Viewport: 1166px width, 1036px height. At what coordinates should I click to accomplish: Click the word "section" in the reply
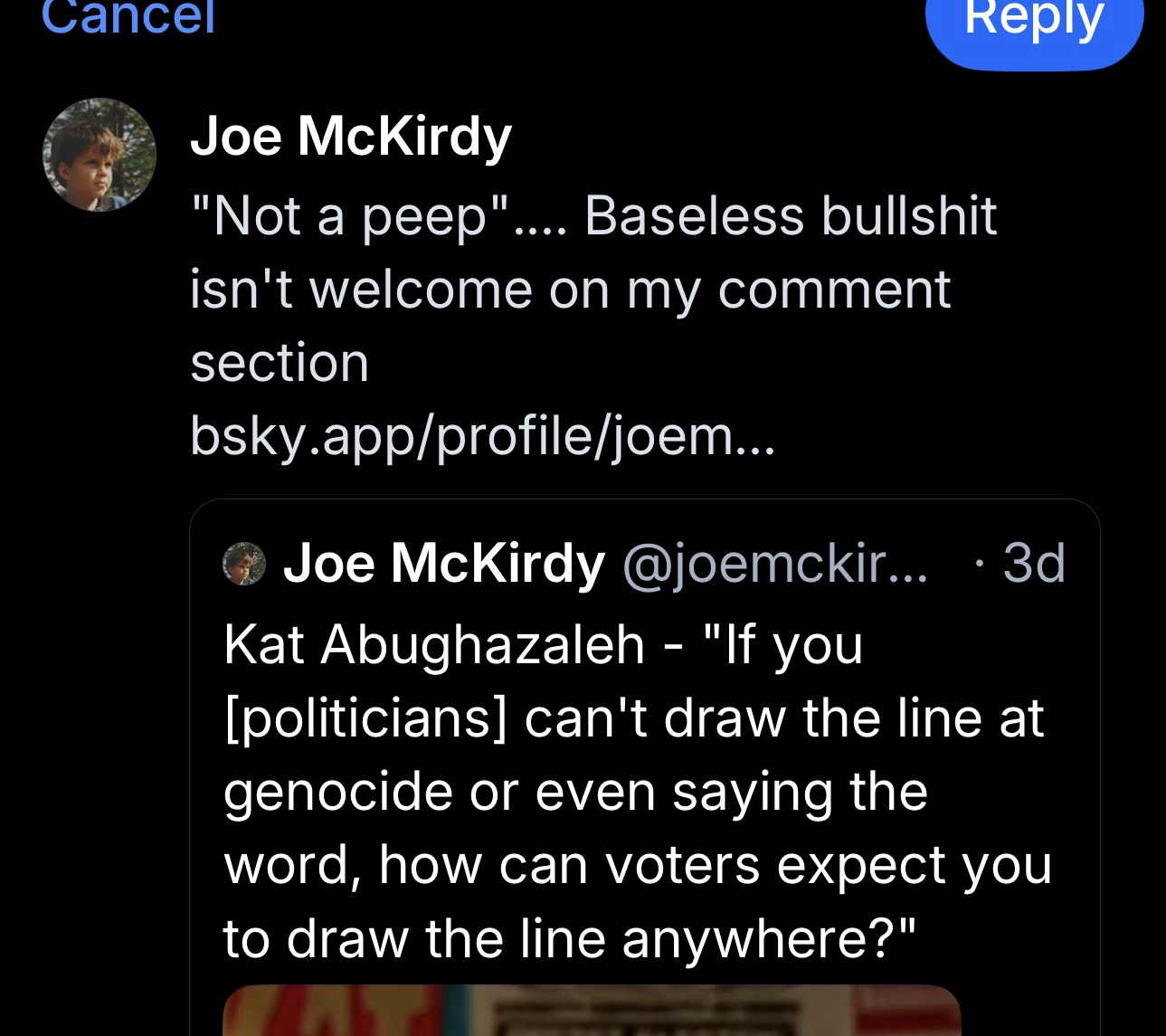[x=280, y=363]
